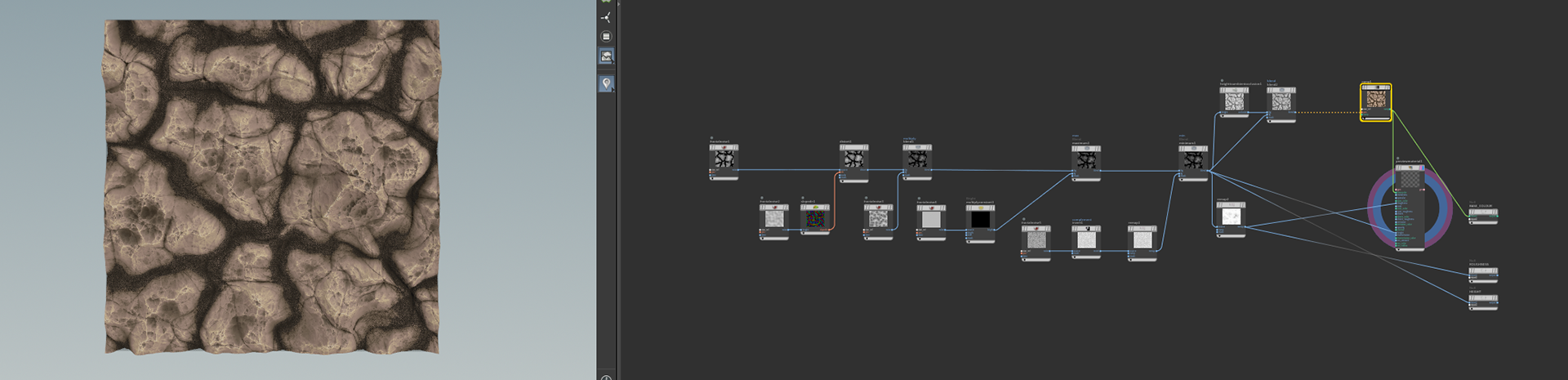The width and height of the screenshot is (1568, 380).
Task: Select the ROUGHNESS output node
Action: coord(1483,272)
